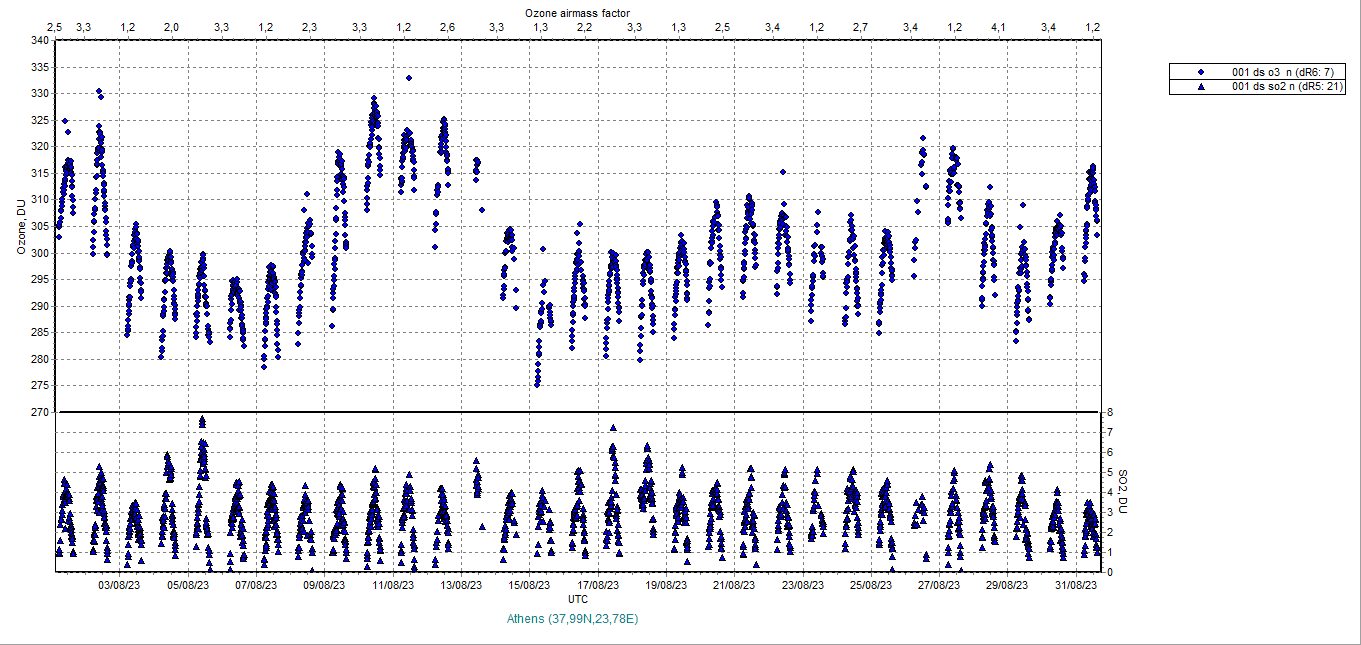1361x645 pixels.
Task: Select the 31/08/23 date tick label
Action: pyautogui.click(x=1076, y=585)
